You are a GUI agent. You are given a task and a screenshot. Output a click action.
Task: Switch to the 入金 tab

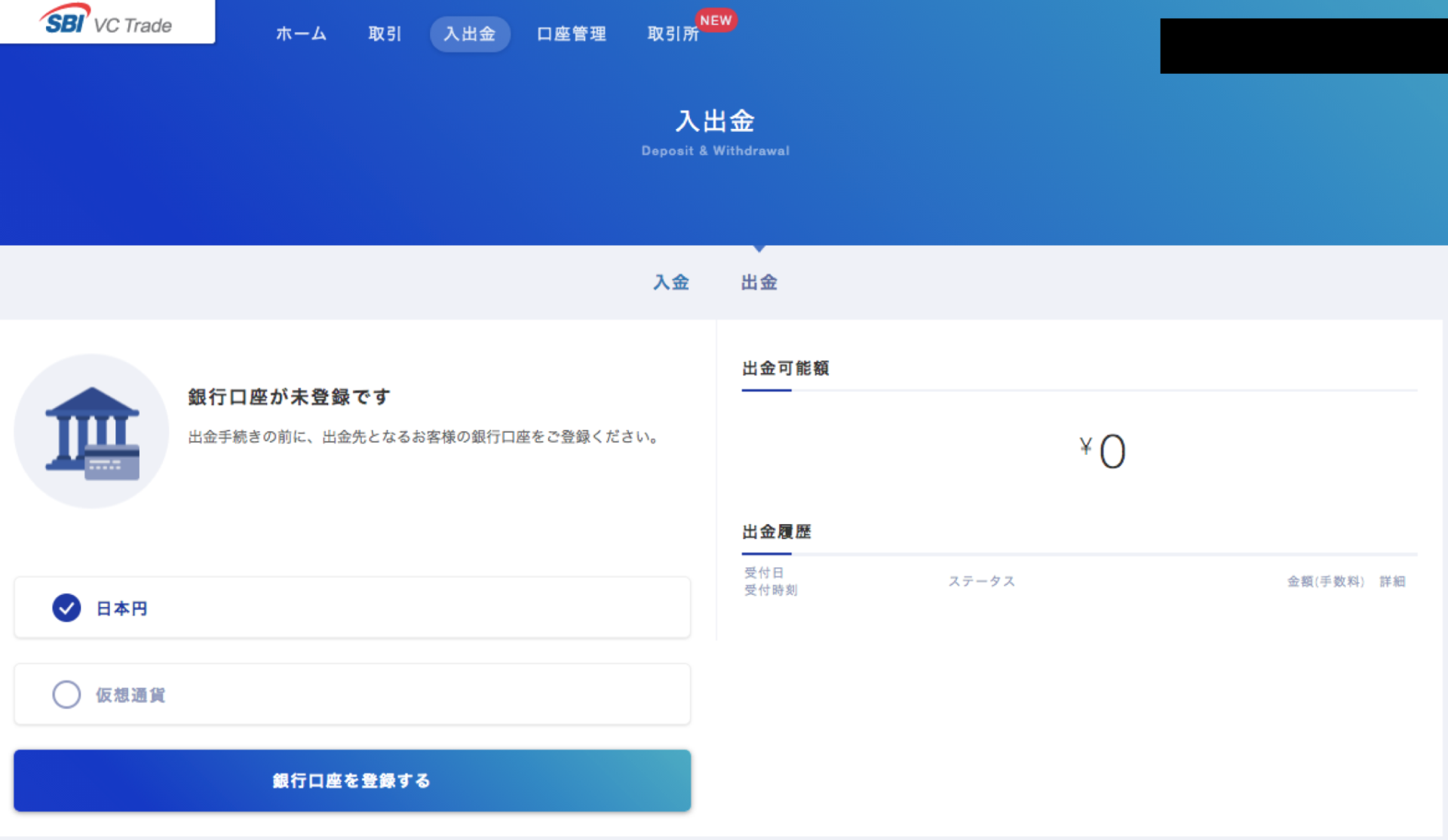point(670,282)
